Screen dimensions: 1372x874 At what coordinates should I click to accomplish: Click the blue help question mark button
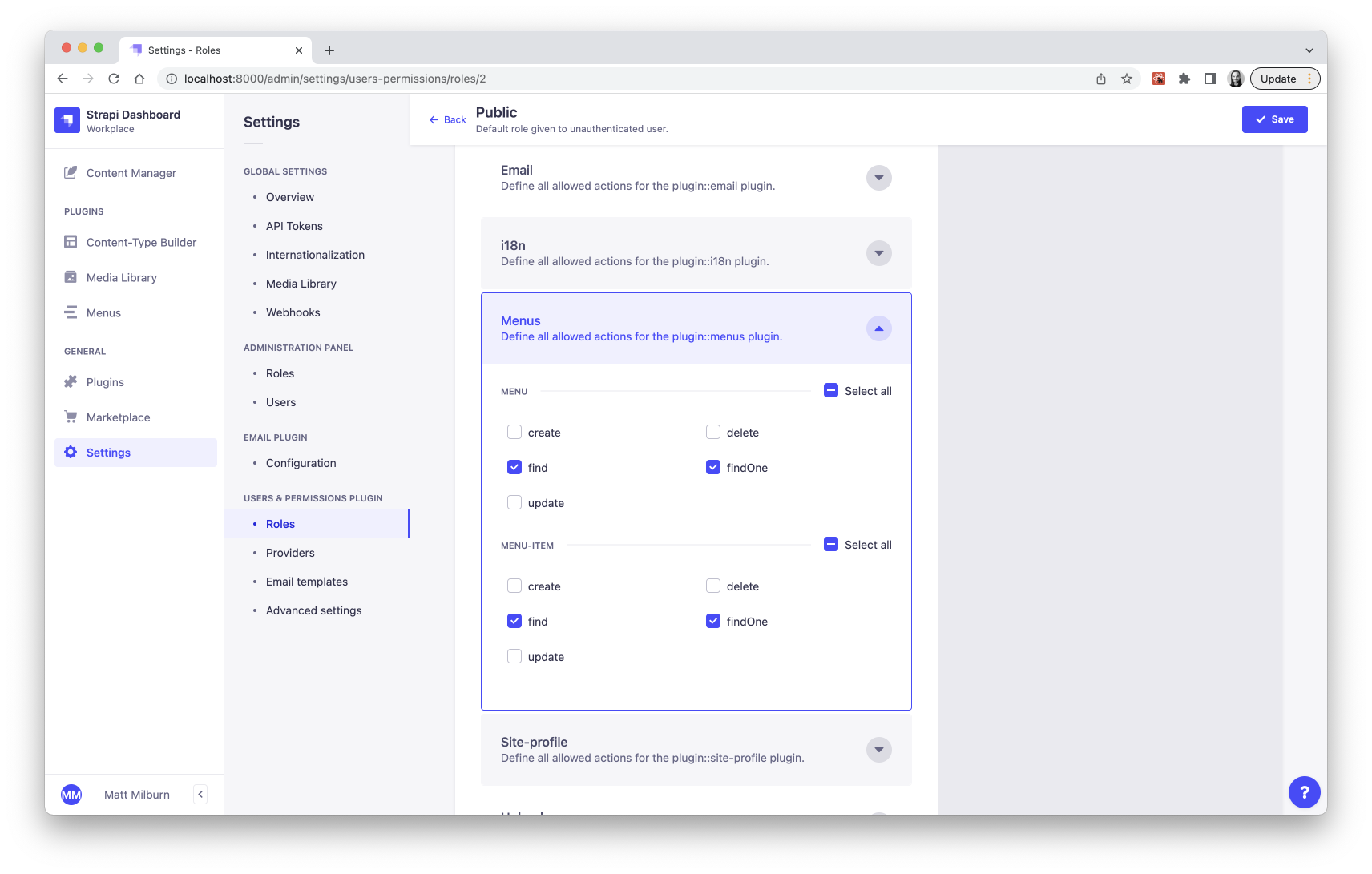click(x=1304, y=792)
